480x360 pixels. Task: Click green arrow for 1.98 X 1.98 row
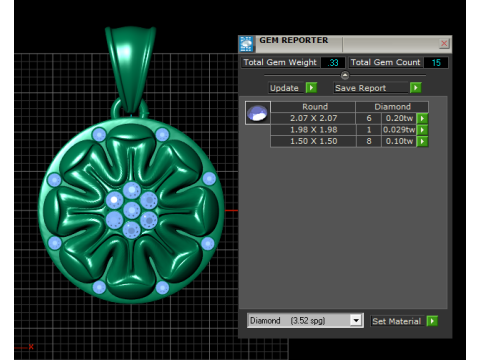422,130
